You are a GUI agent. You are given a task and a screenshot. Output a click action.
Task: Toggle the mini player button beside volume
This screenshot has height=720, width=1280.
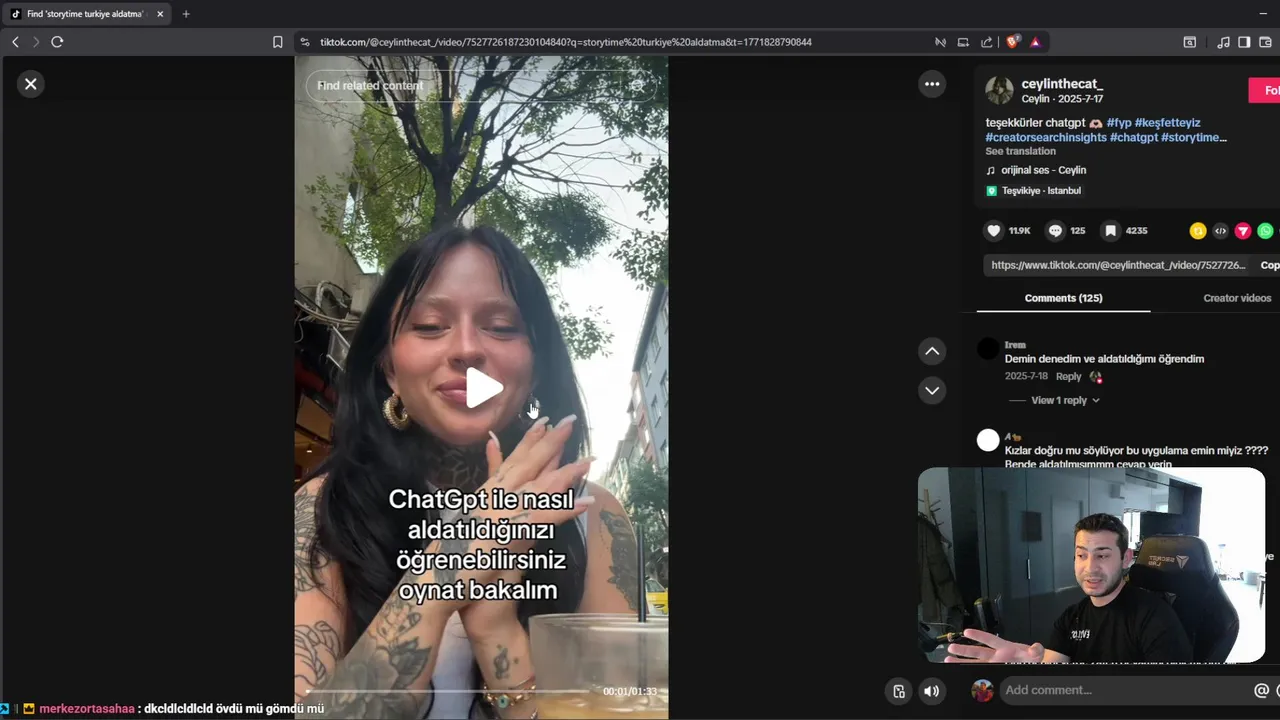point(899,691)
